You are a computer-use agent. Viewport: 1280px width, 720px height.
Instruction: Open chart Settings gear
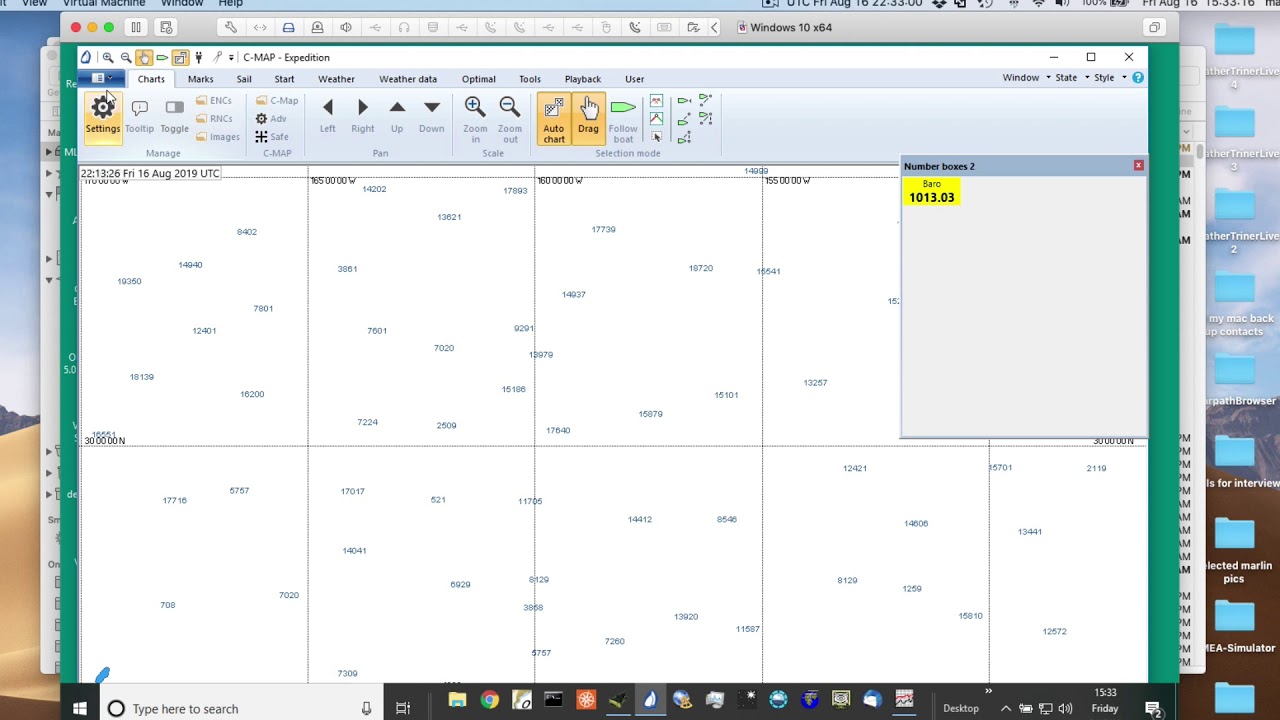[x=102, y=118]
